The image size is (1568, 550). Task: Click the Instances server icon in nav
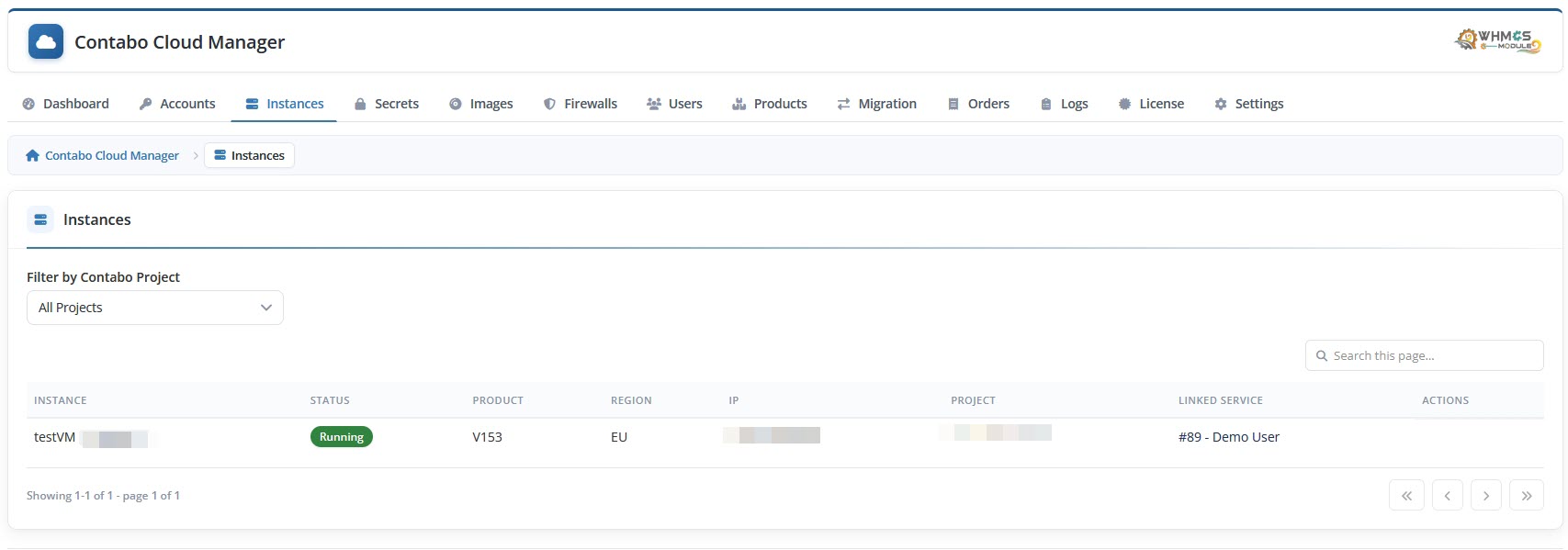click(252, 104)
